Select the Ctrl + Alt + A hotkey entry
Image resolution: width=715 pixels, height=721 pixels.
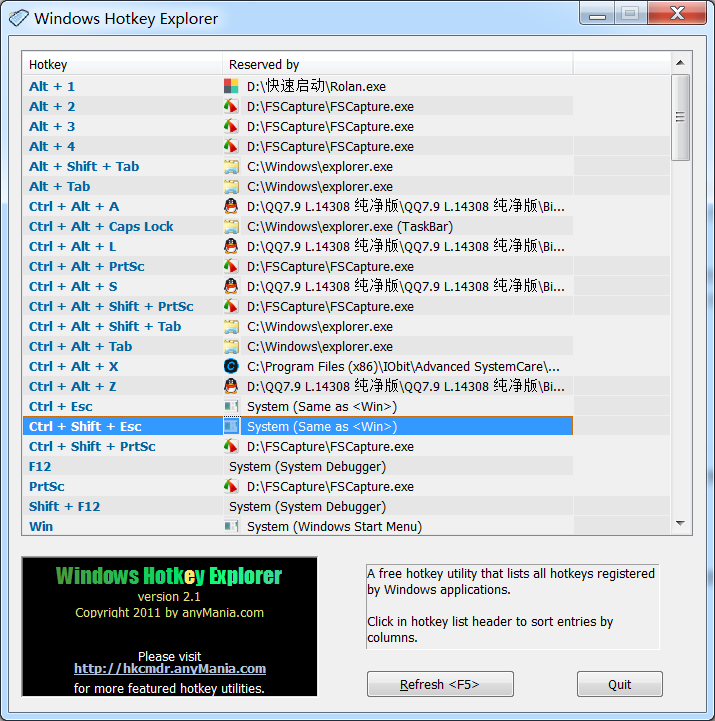click(x=298, y=206)
